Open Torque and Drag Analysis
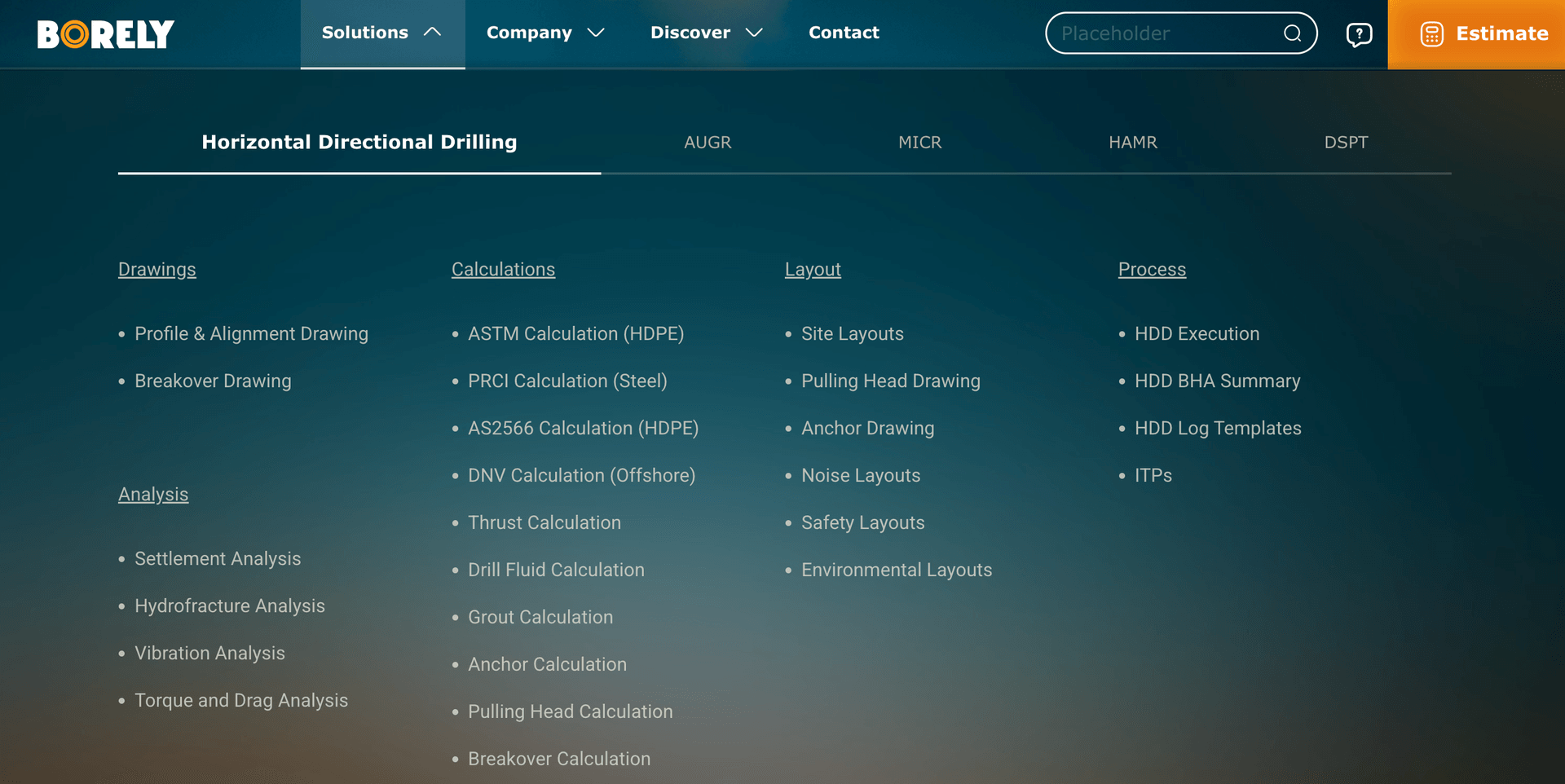 pyautogui.click(x=241, y=701)
